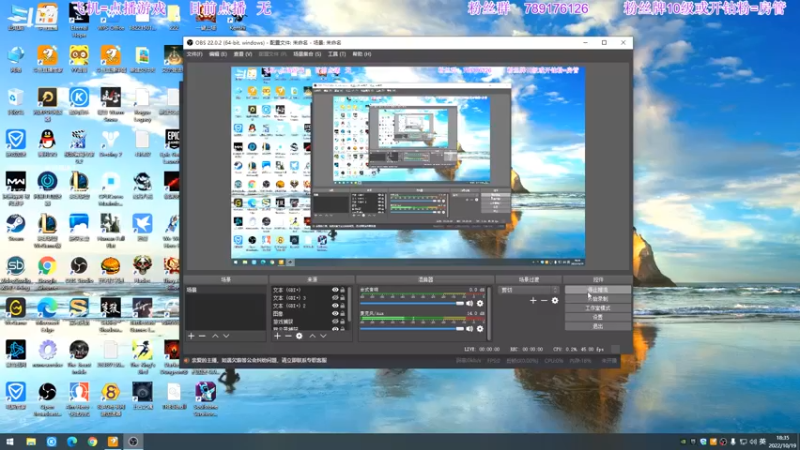The image size is (800, 450).
Task: Remove the selected scene with the minus icon
Action: [202, 336]
